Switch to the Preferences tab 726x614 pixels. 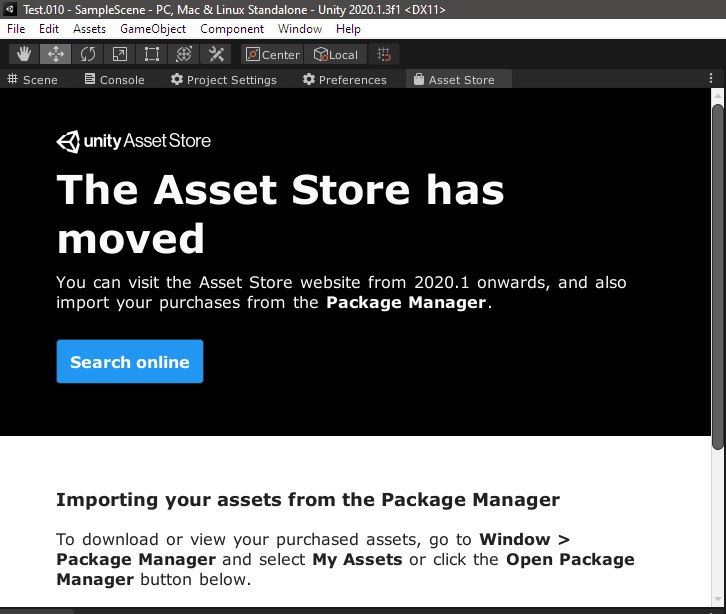pos(344,80)
